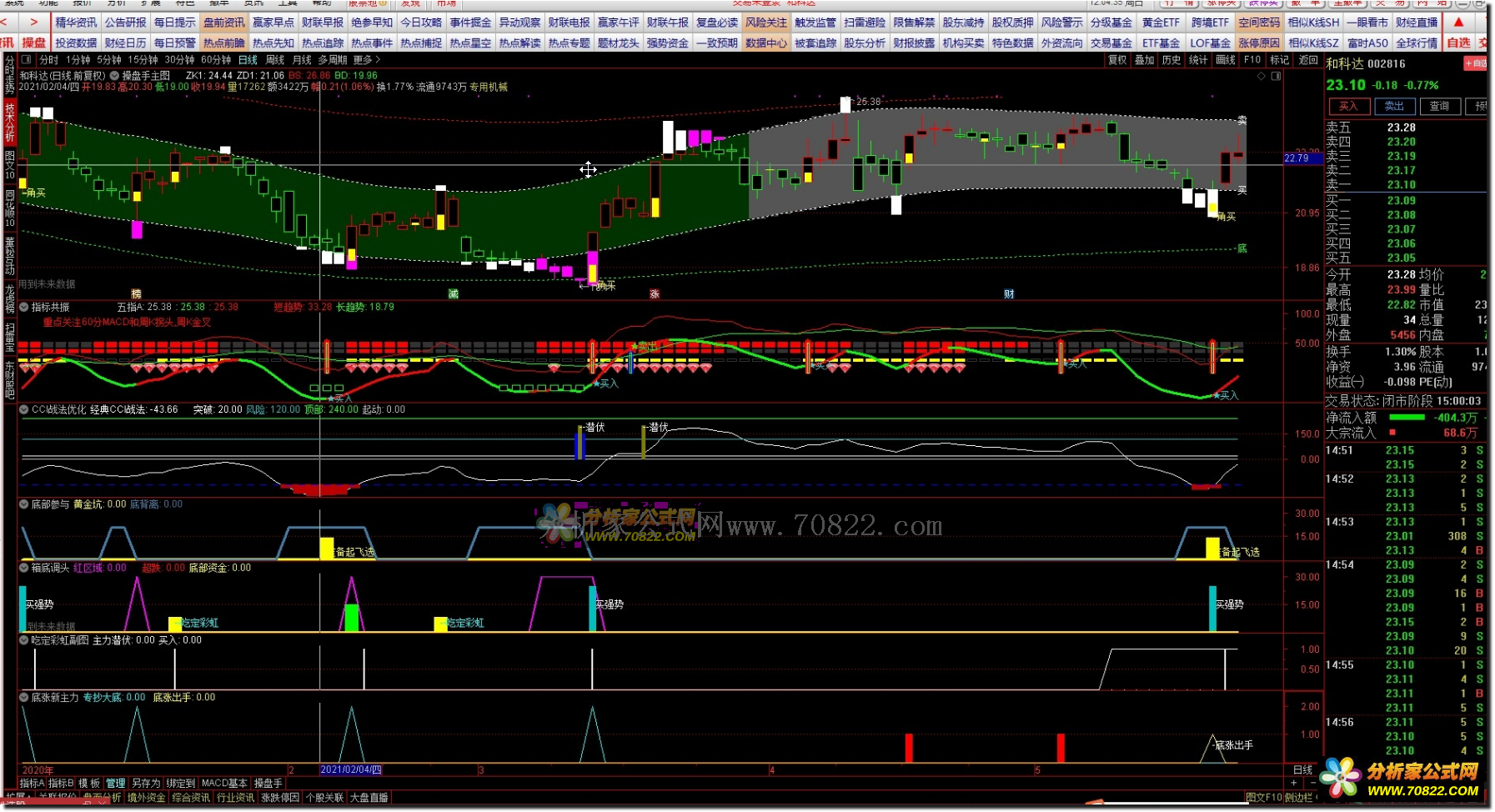Click the F10 company info button

pyautogui.click(x=1252, y=60)
